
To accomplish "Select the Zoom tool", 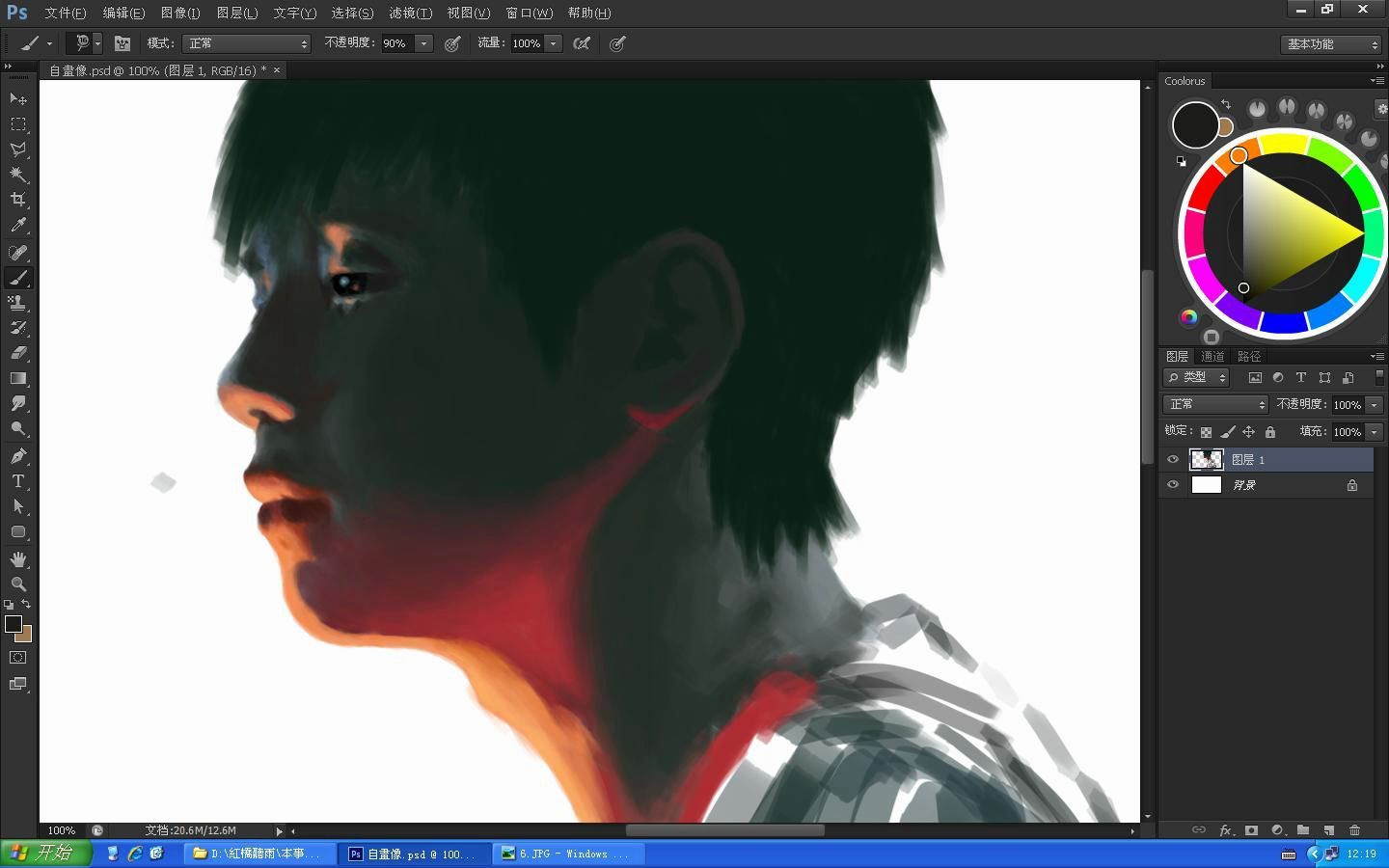I will pos(18,584).
